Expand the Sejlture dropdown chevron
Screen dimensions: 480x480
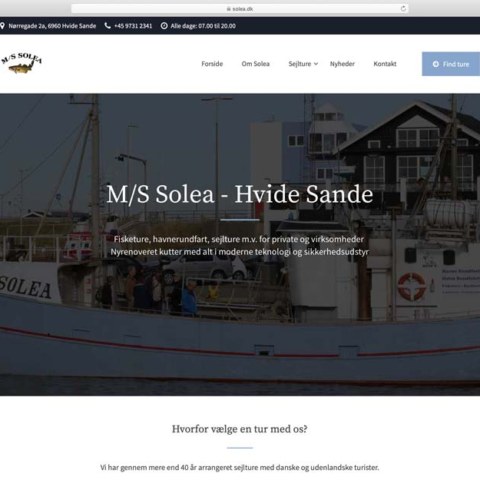point(316,64)
